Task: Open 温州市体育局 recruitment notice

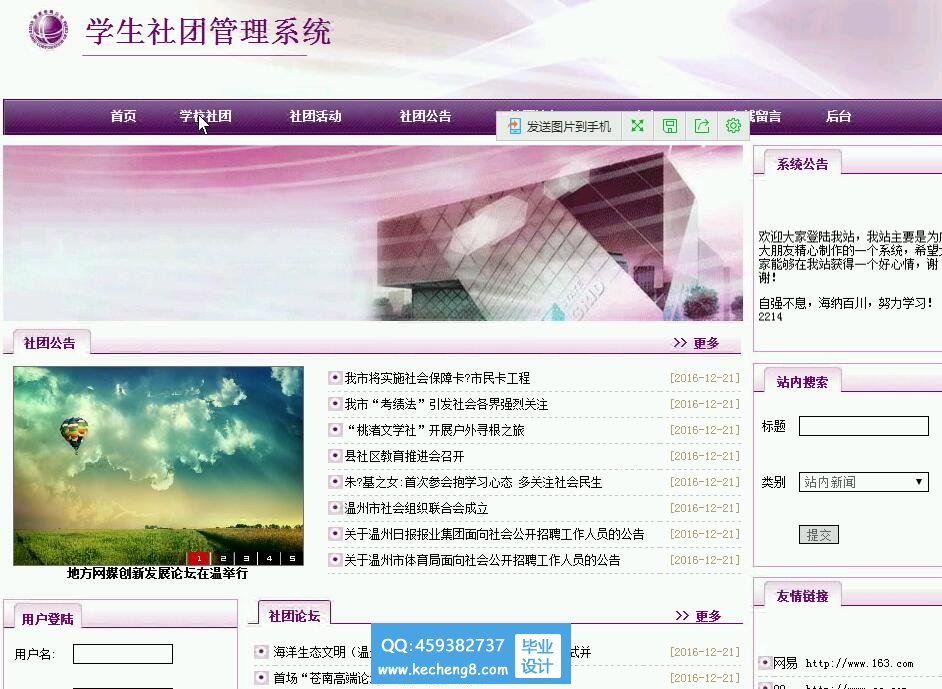Action: [x=482, y=560]
